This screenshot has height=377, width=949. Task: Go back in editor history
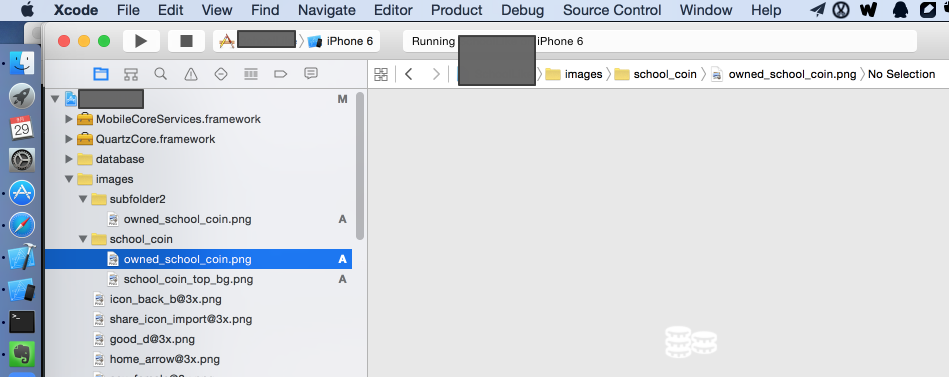coord(409,74)
